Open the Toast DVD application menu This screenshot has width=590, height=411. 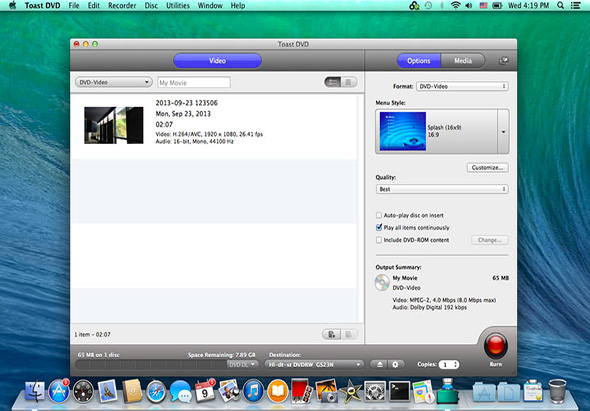pos(43,5)
